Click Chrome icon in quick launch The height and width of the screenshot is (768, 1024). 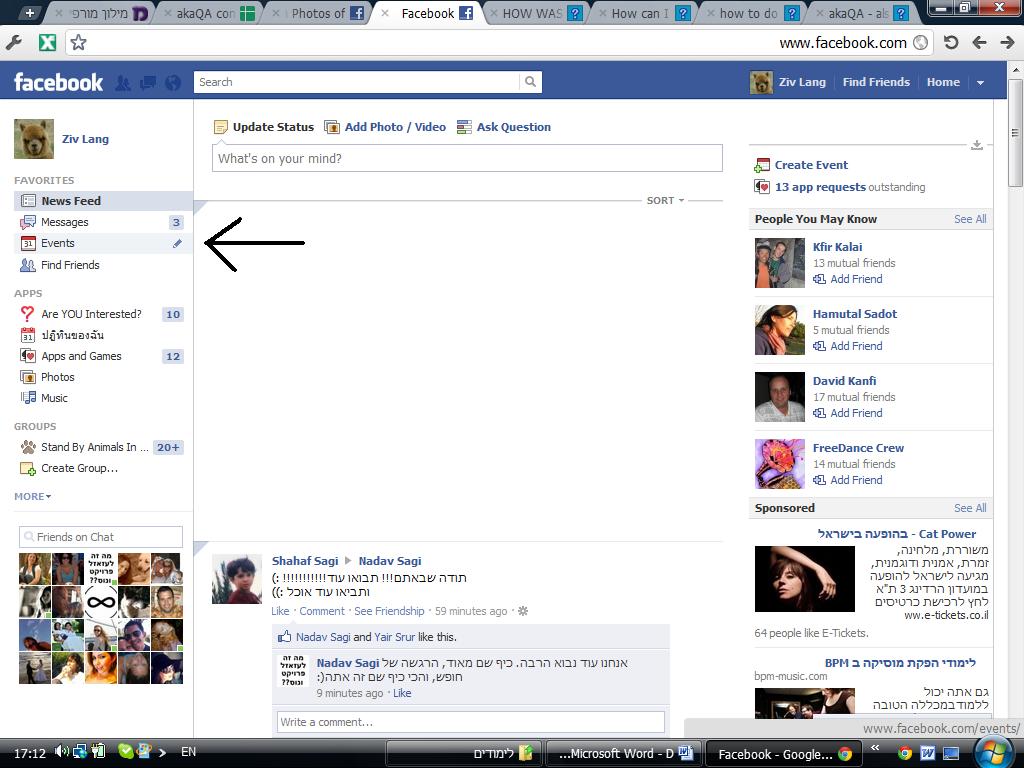coord(904,753)
